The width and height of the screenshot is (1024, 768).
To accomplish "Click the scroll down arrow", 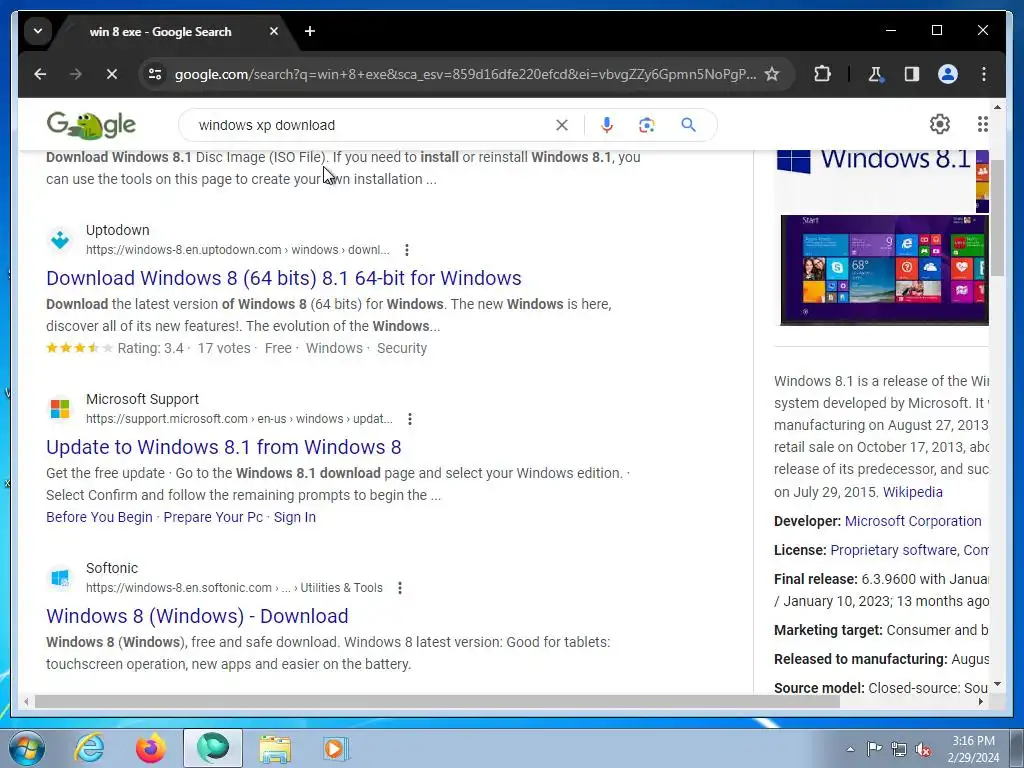I will tap(997, 684).
